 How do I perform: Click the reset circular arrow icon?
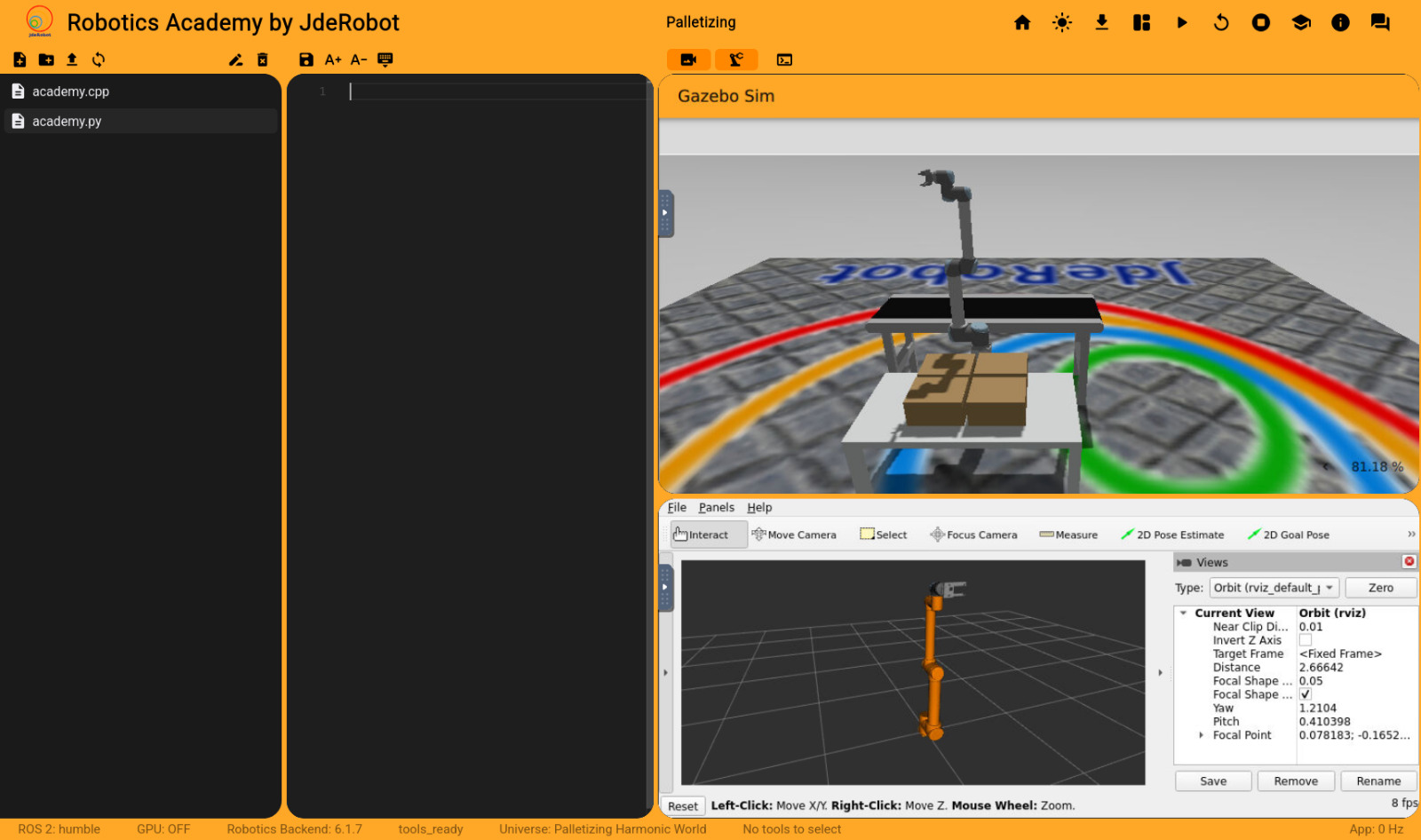coord(1221,22)
